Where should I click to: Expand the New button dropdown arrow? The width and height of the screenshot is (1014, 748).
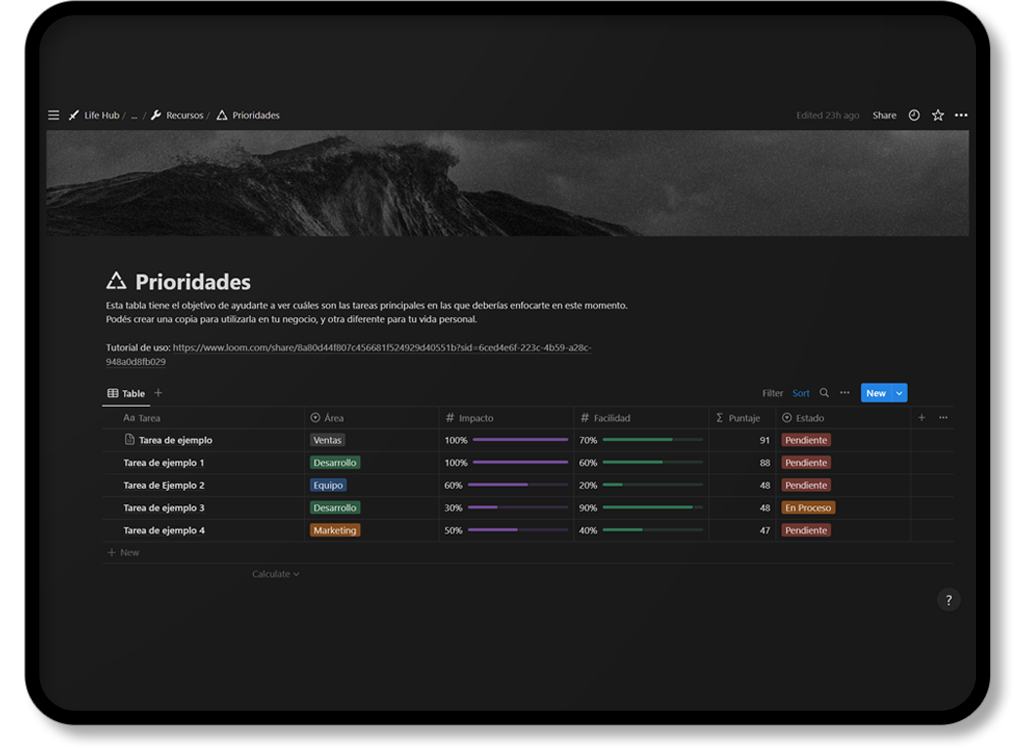899,393
